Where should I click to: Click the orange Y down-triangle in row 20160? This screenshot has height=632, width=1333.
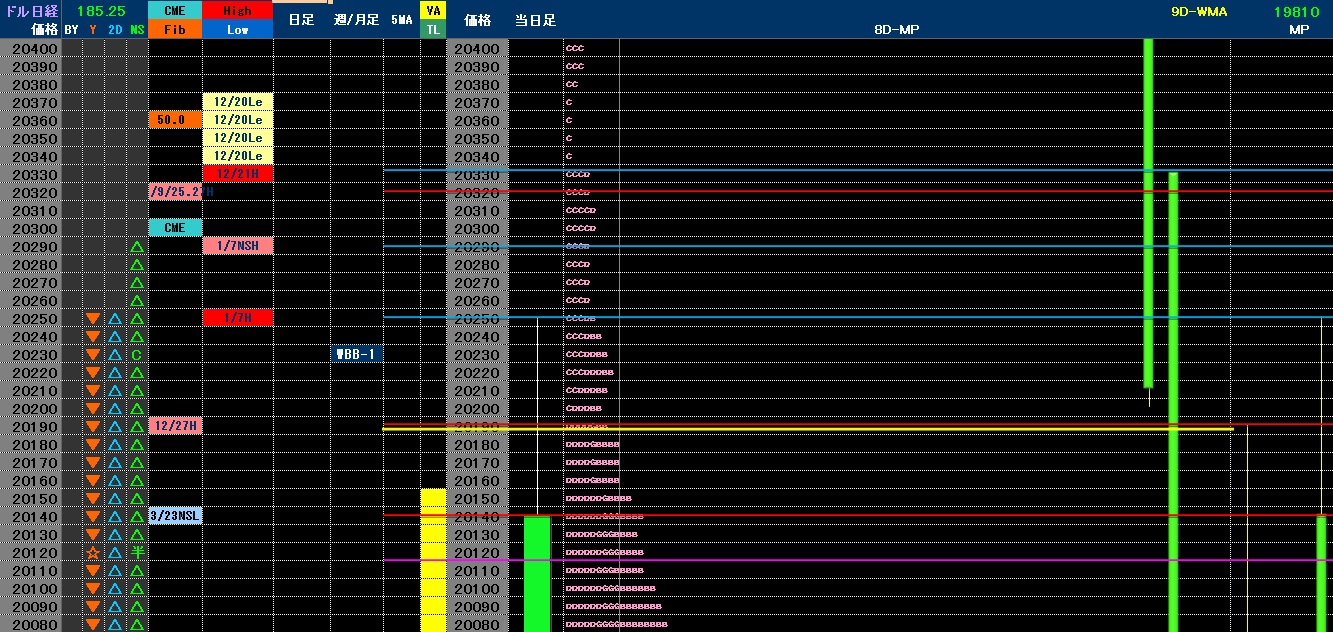93,481
